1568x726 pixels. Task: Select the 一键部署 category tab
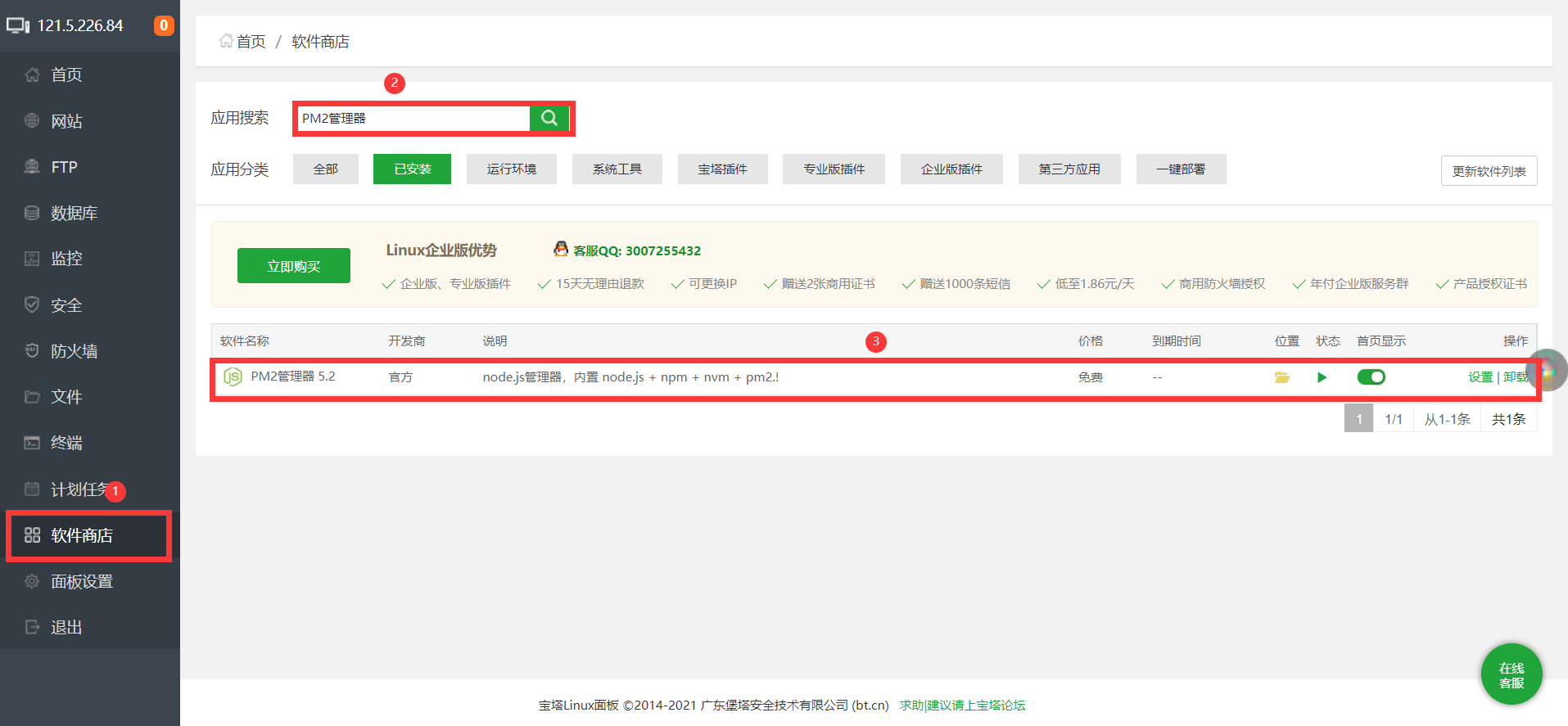(1181, 169)
